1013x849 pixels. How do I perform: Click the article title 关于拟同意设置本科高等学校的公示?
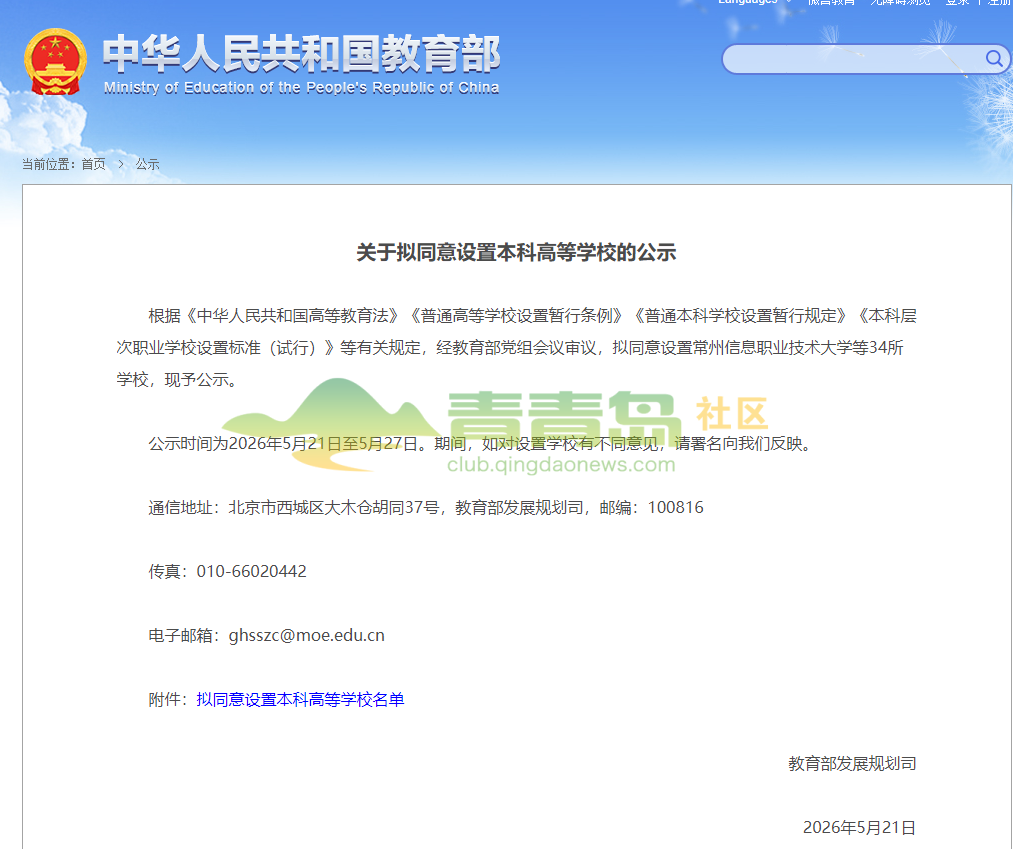point(516,252)
